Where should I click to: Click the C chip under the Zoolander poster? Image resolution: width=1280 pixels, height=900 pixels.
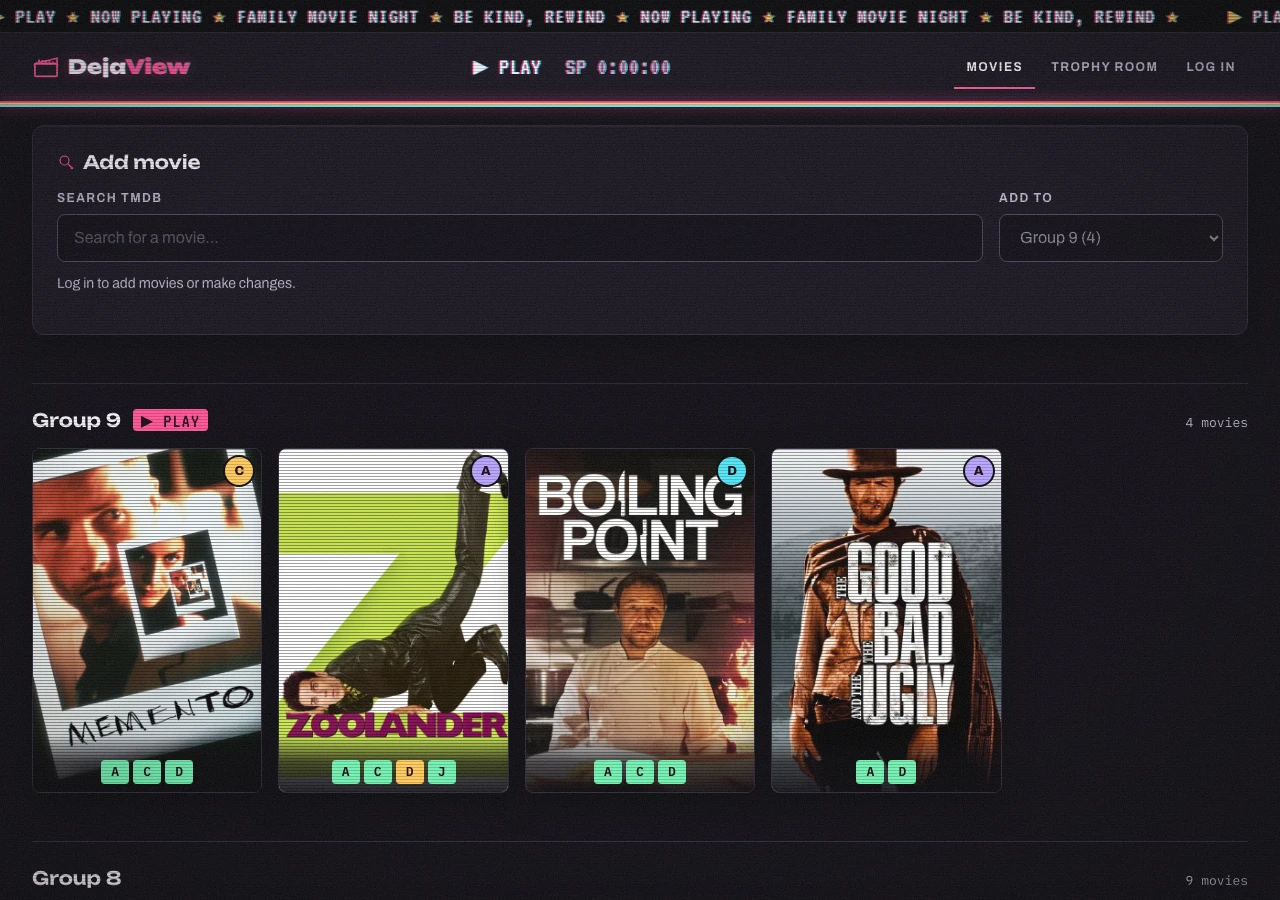click(x=378, y=772)
